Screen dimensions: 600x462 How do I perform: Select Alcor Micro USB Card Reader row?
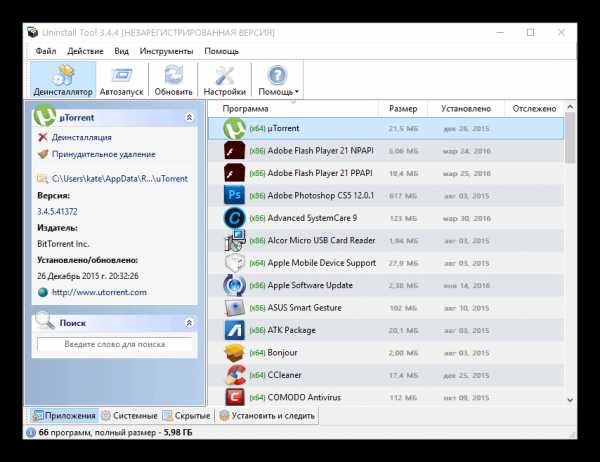click(386, 240)
